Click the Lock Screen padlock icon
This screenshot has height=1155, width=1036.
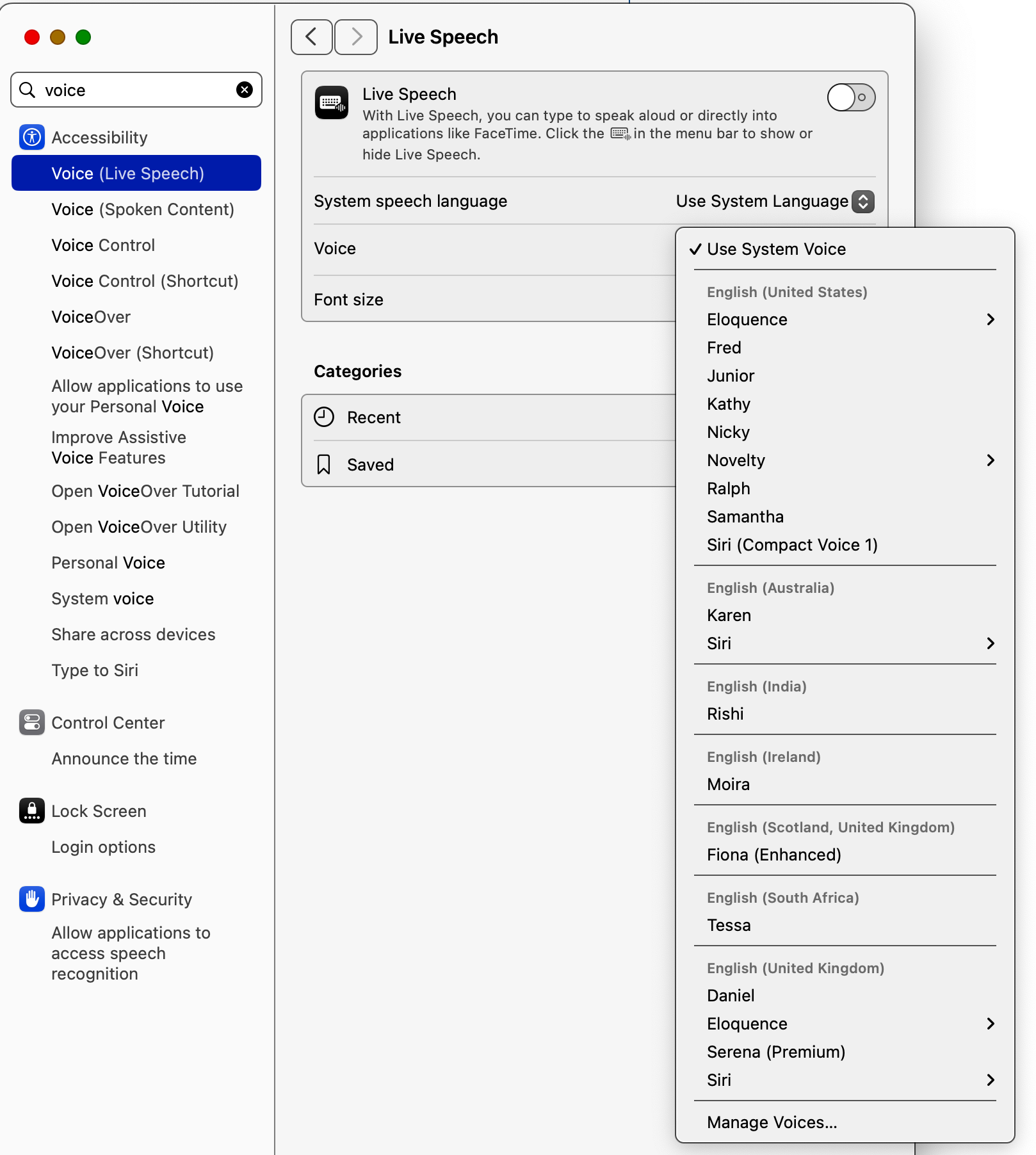pos(31,811)
